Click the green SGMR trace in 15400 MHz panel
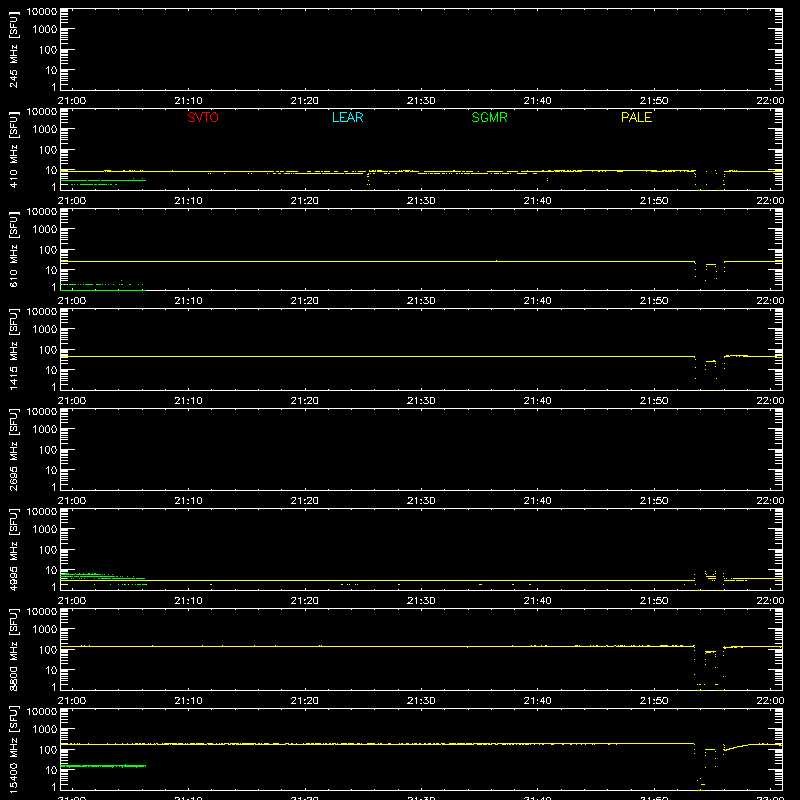Image resolution: width=800 pixels, height=800 pixels. coord(103,766)
